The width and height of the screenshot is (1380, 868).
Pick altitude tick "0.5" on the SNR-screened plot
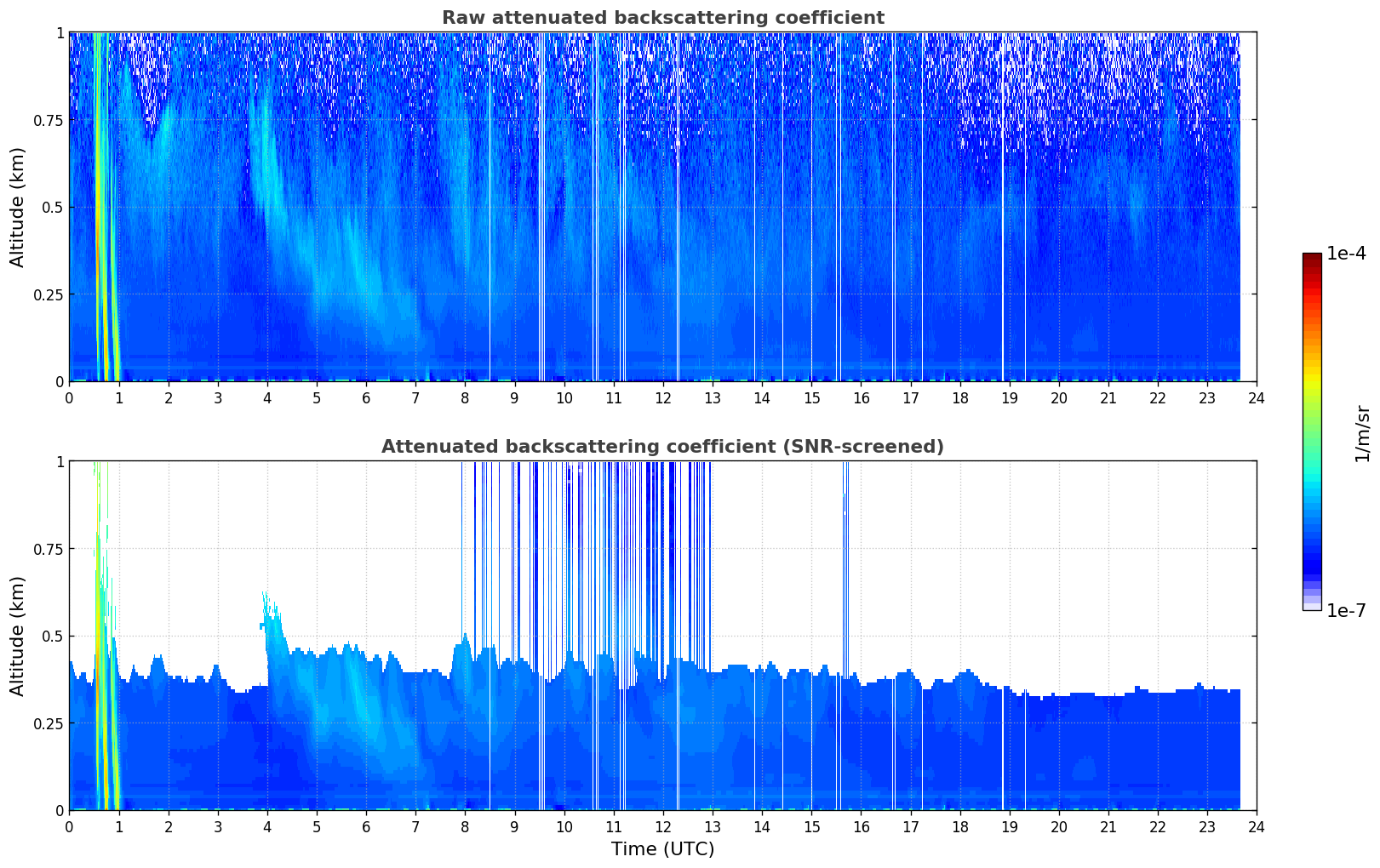tap(52, 636)
